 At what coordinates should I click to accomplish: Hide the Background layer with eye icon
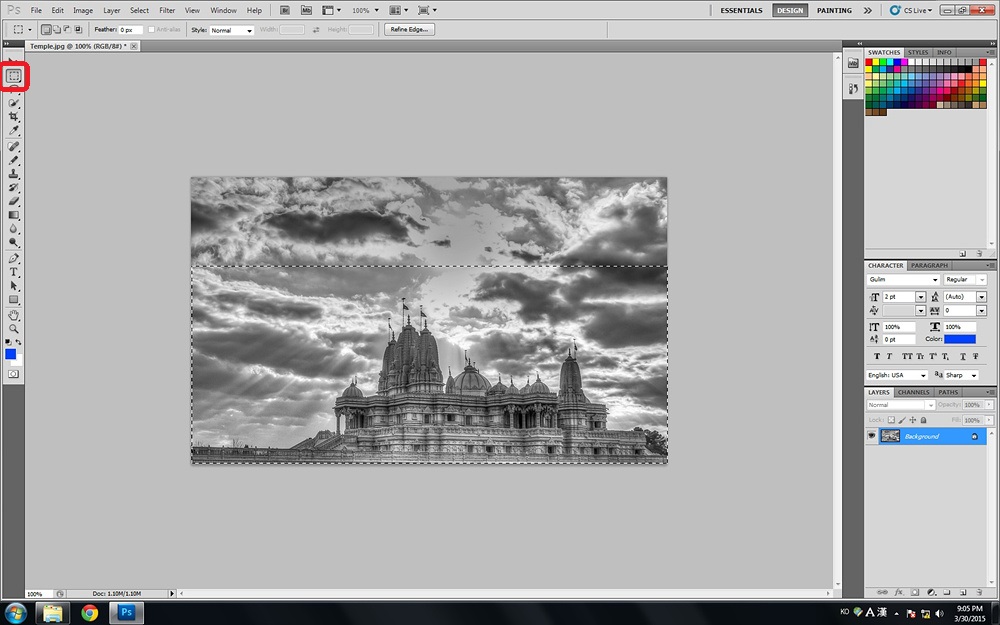click(x=871, y=436)
